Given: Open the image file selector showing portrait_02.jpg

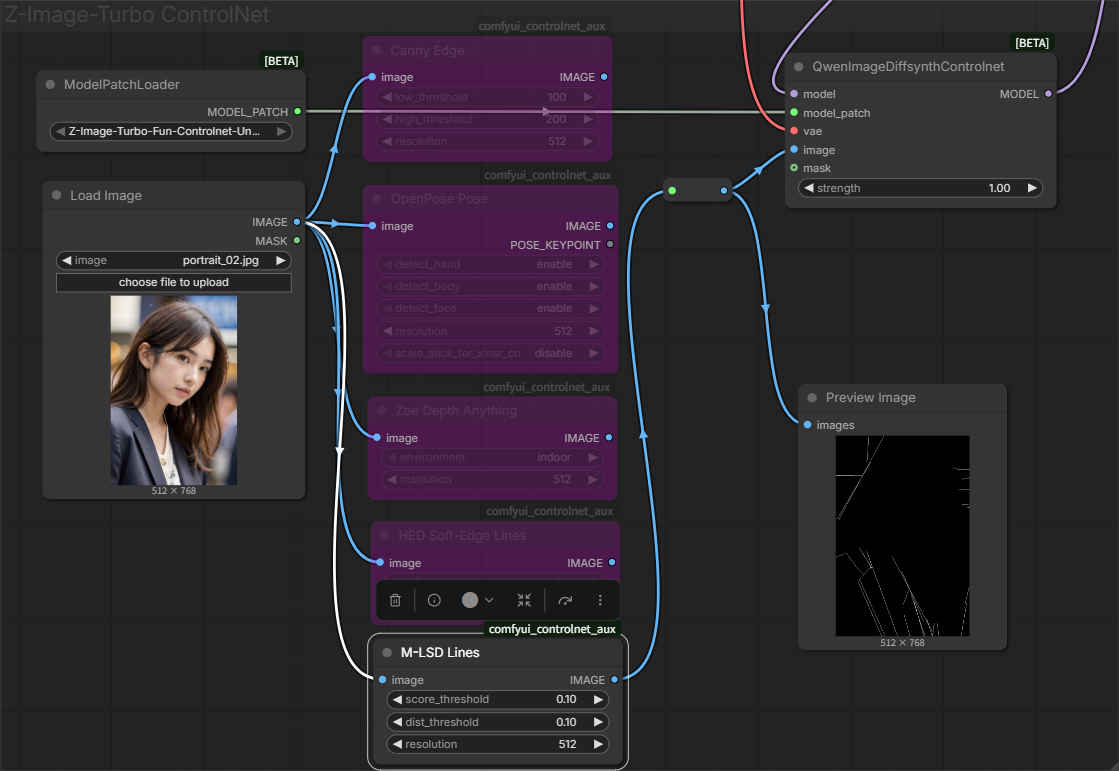Looking at the screenshot, I should click(173, 260).
